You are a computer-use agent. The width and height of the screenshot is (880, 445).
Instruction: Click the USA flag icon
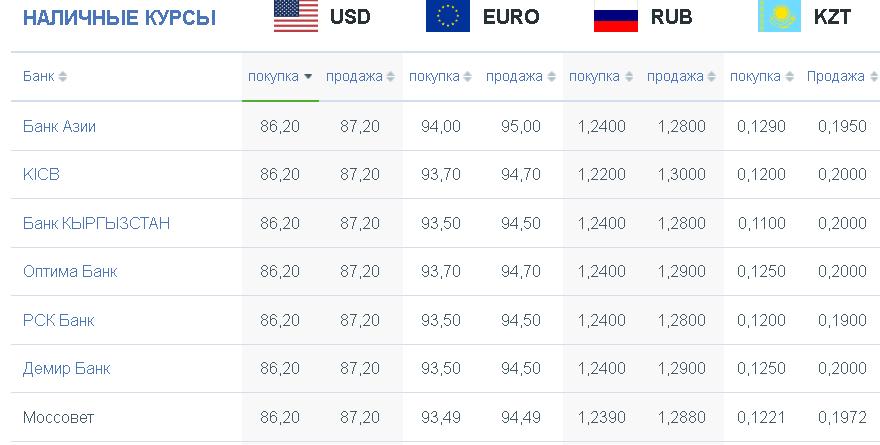point(296,16)
